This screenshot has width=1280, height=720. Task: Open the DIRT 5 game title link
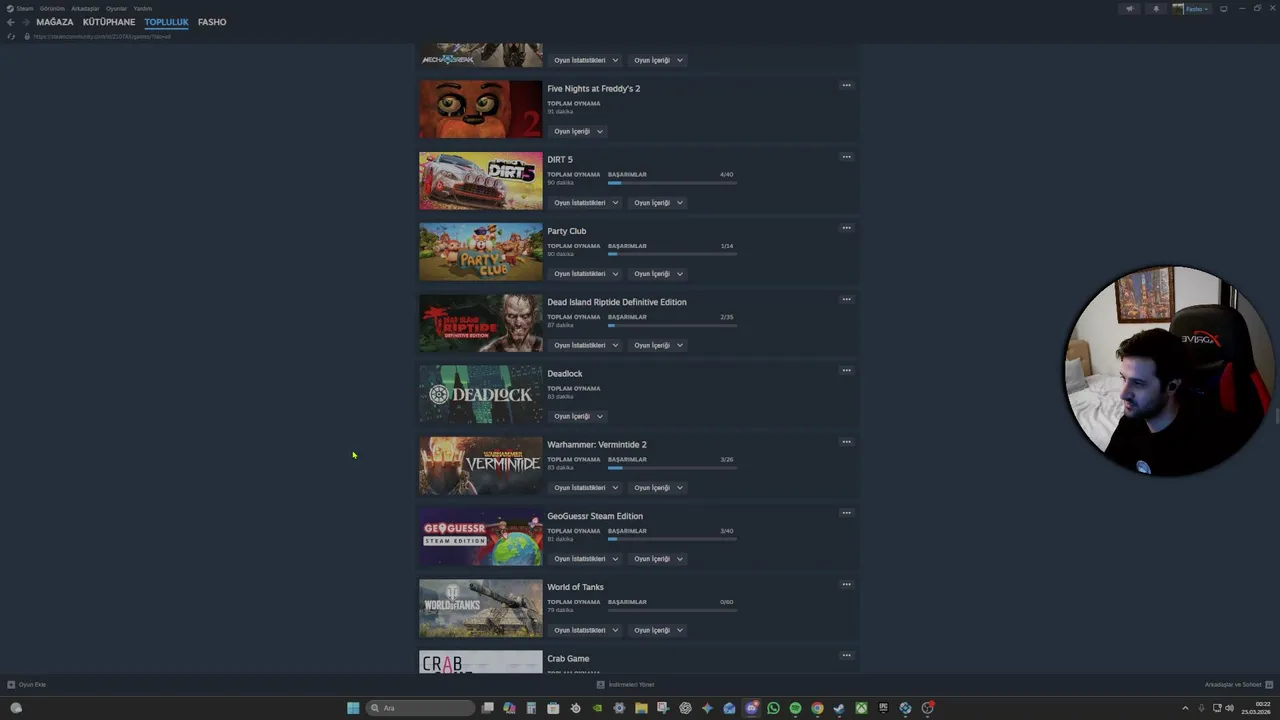pyautogui.click(x=560, y=160)
